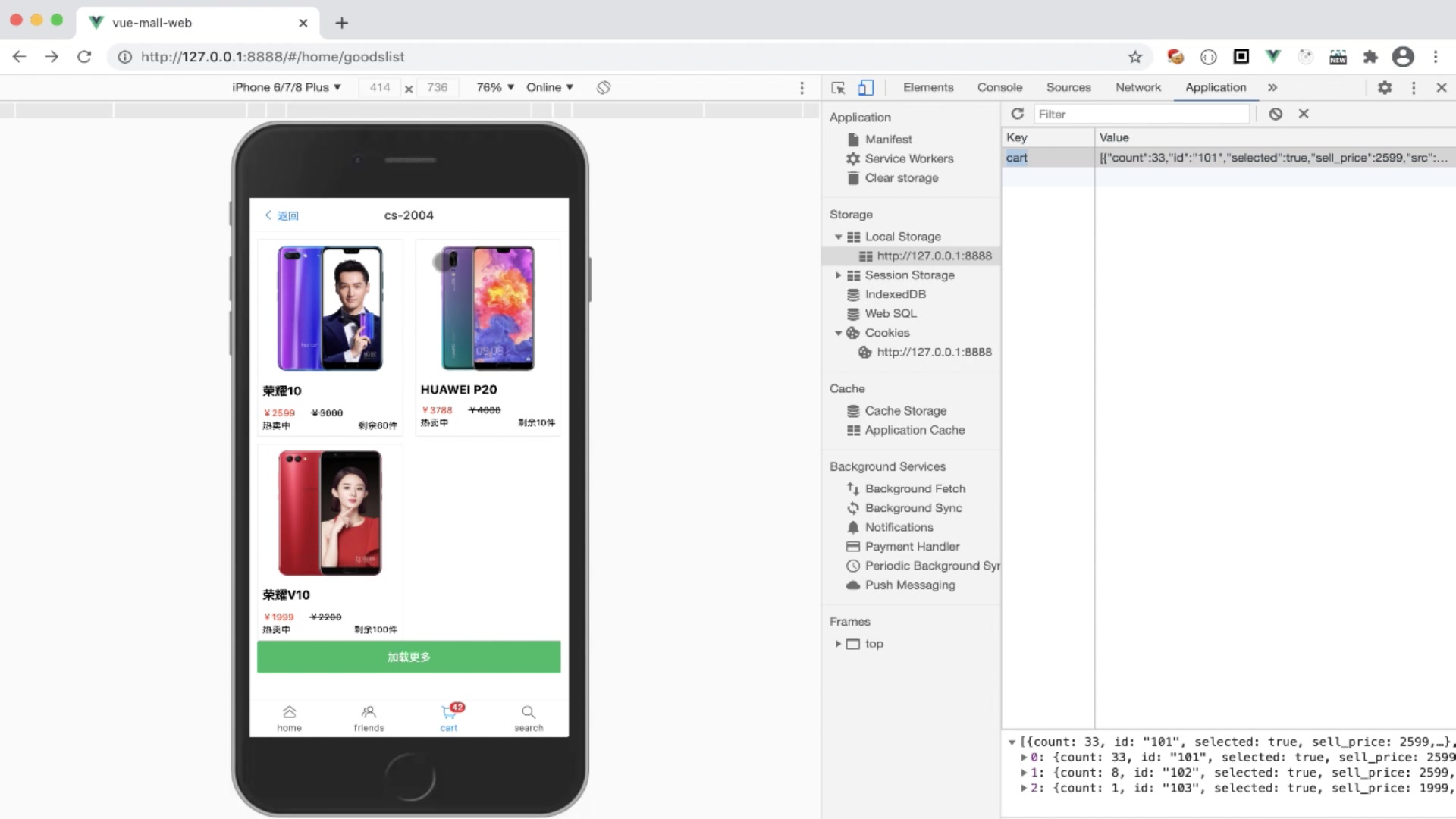Viewport: 1456px width, 819px height.
Task: Open the Vue devtools extension icon
Action: (x=1273, y=56)
